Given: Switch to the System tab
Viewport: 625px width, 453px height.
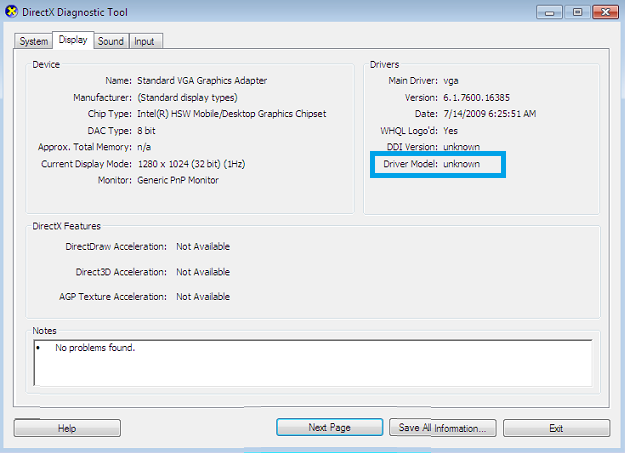Looking at the screenshot, I should pos(33,41).
